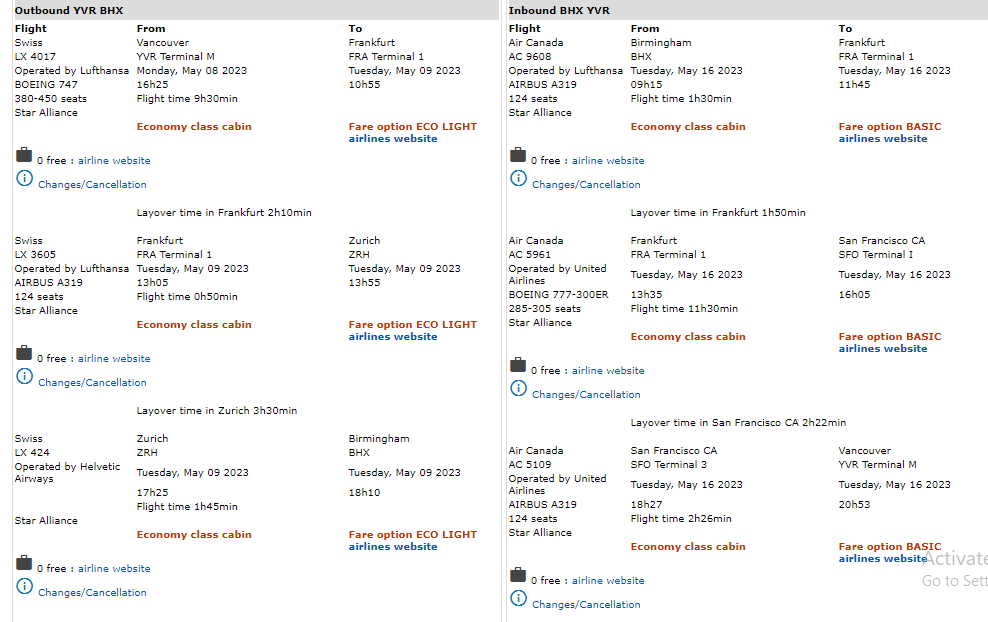Open Changes/Cancellation for Air Canada AC 5961

(x=586, y=395)
